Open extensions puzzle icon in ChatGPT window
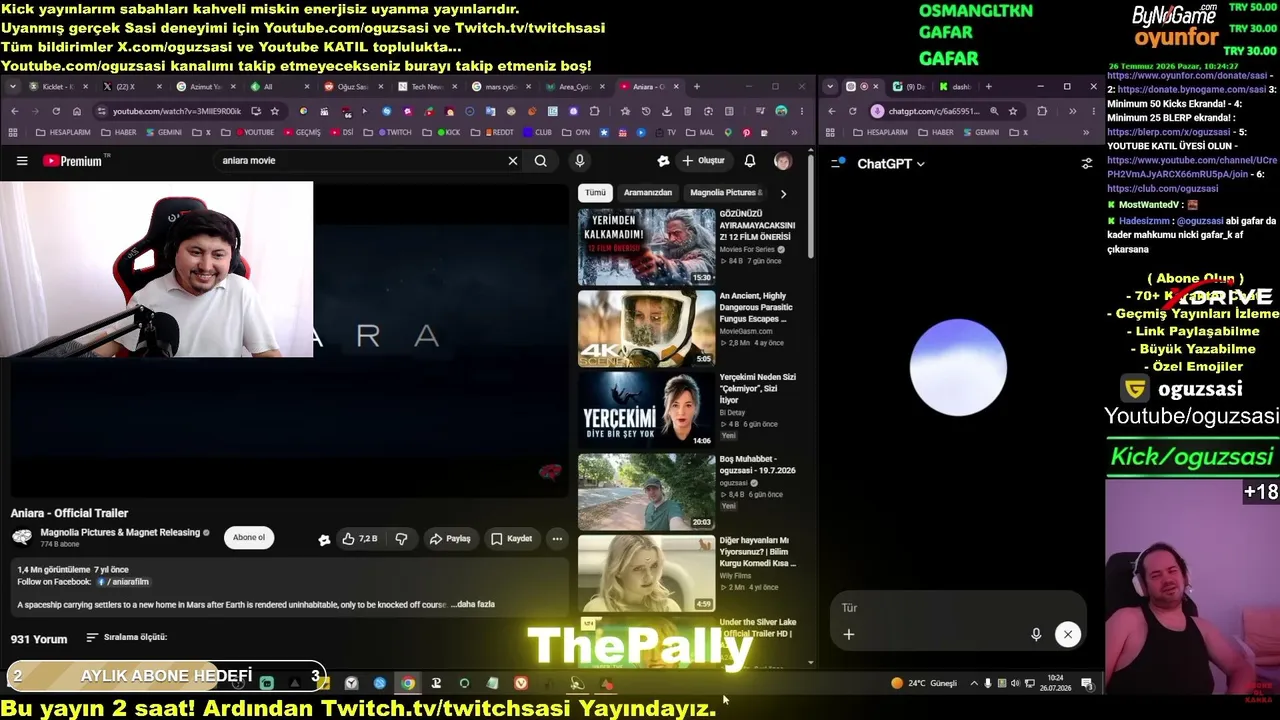The image size is (1280, 720). point(1042,111)
